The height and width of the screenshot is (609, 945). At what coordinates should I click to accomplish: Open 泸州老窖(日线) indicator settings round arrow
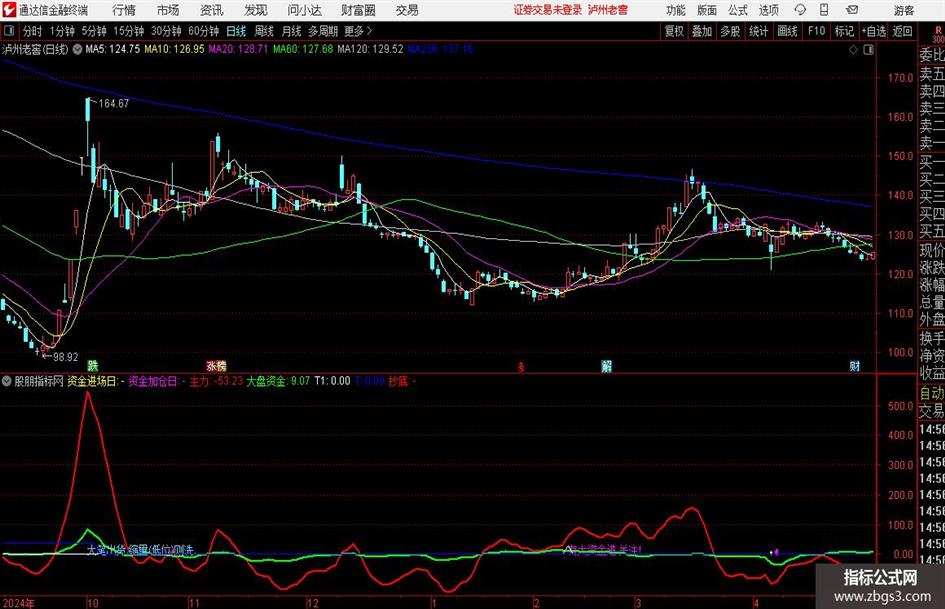(77, 49)
